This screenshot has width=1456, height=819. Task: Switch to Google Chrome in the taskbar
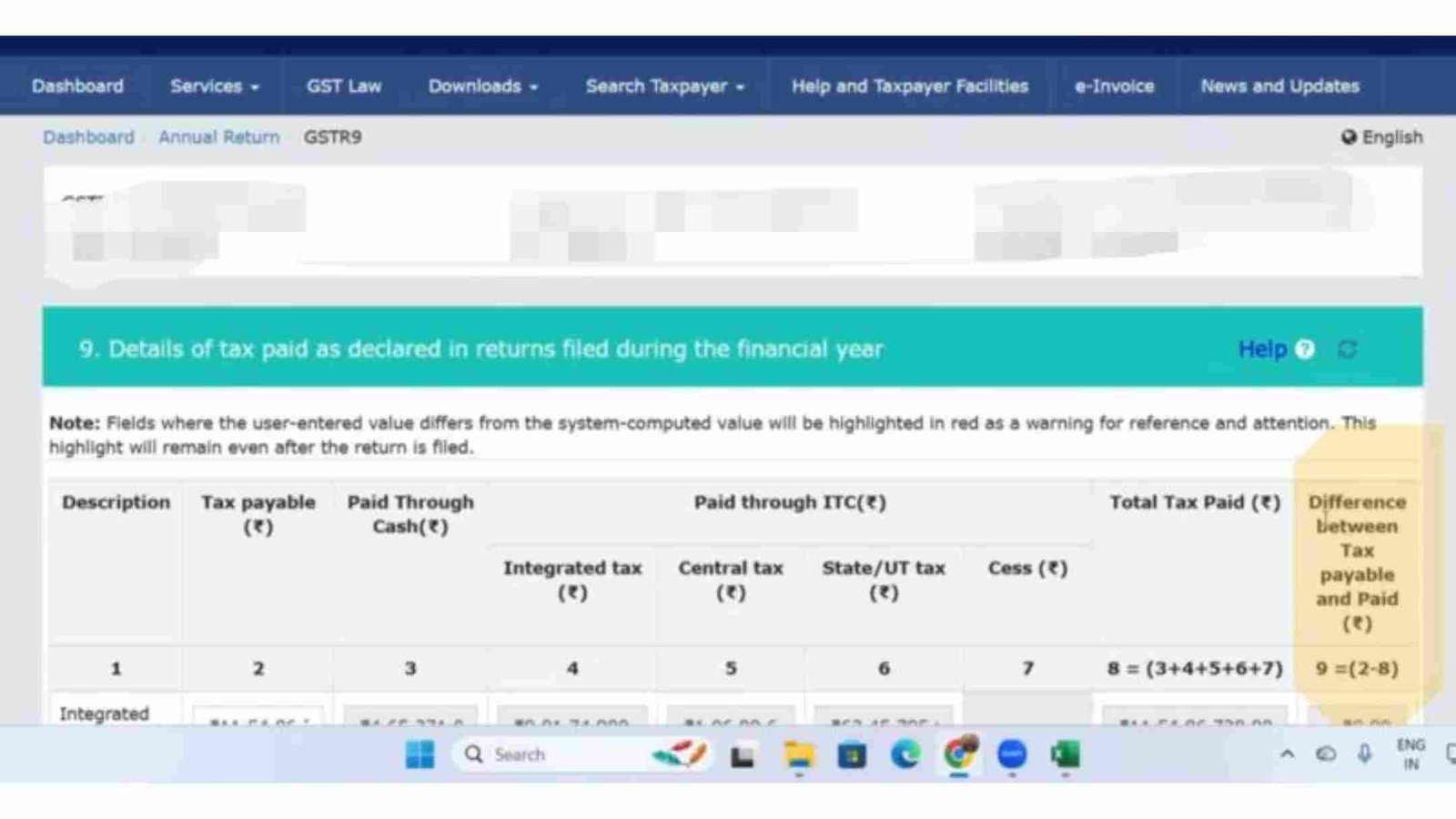coord(958,754)
